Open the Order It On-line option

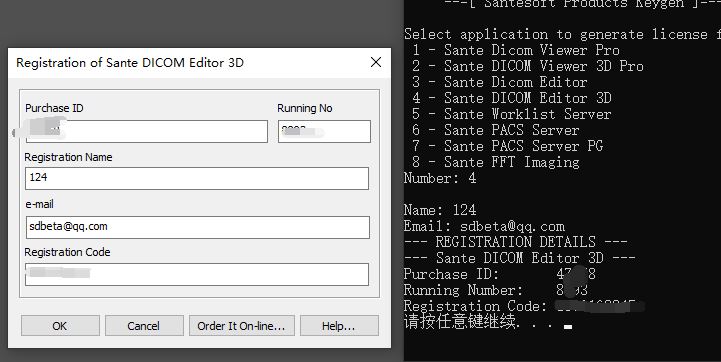(242, 326)
